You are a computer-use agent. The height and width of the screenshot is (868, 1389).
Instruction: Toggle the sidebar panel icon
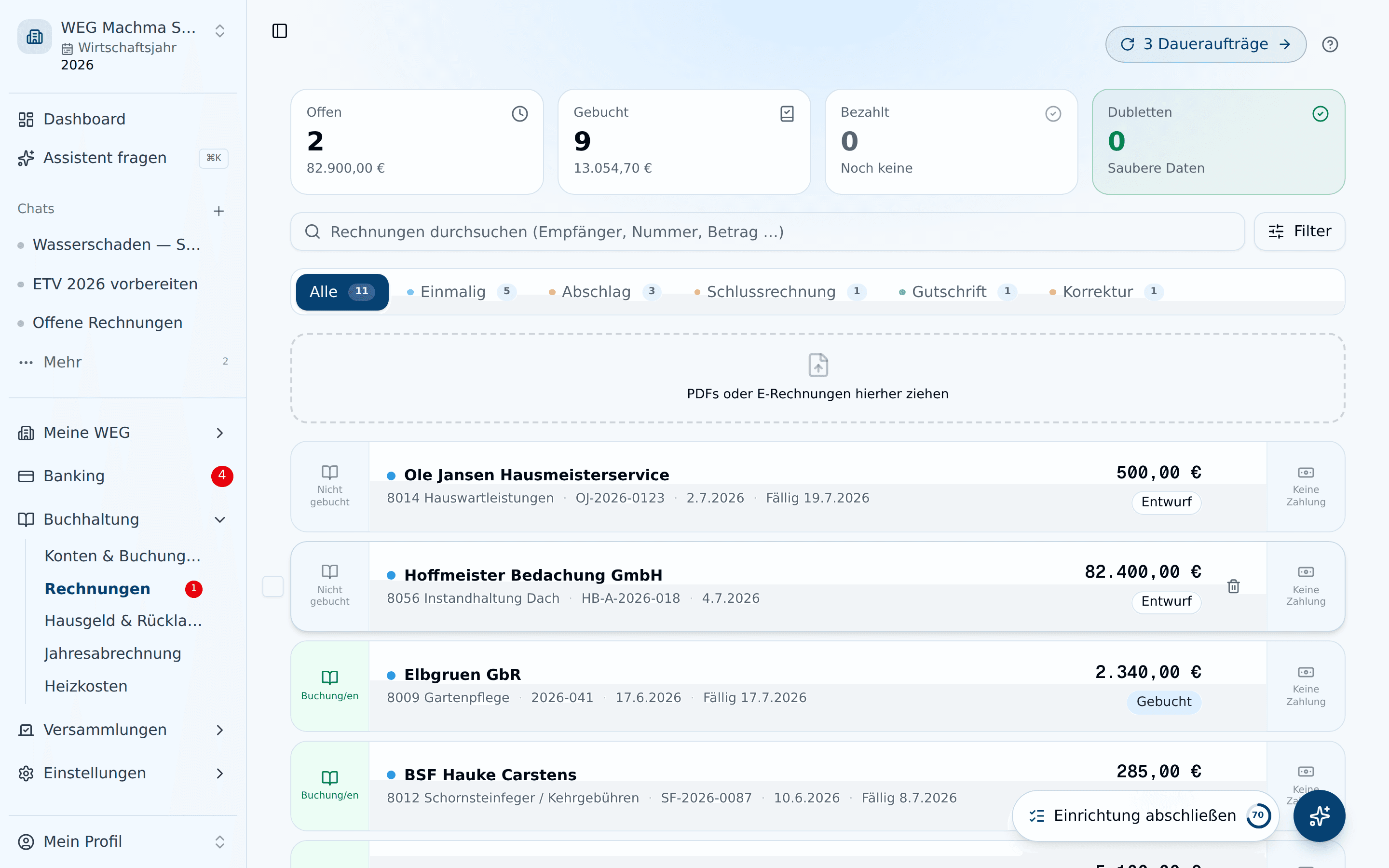(x=280, y=31)
